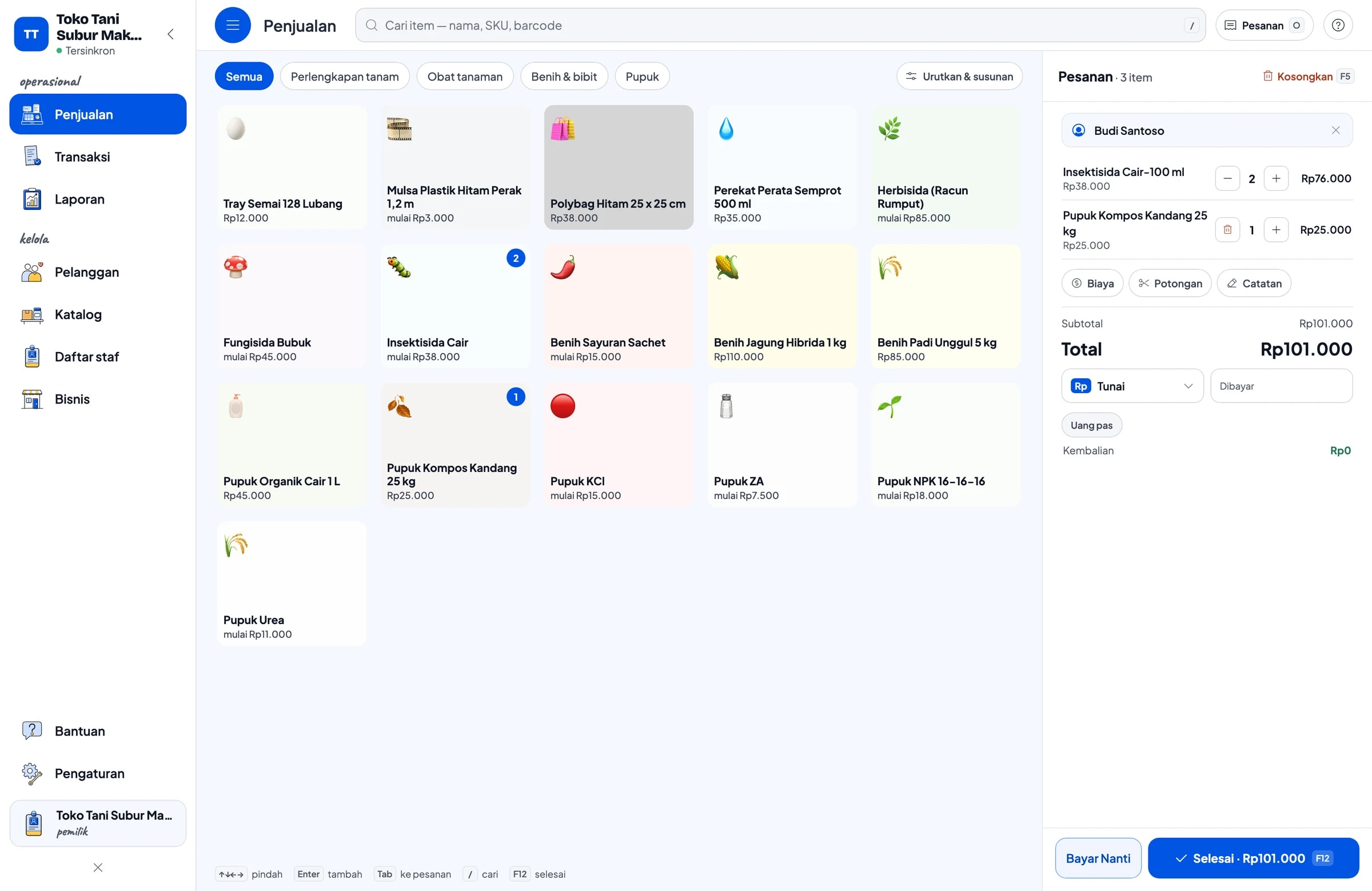
Task: Add Polybag Hitam 25 x 25 cm
Action: [619, 167]
